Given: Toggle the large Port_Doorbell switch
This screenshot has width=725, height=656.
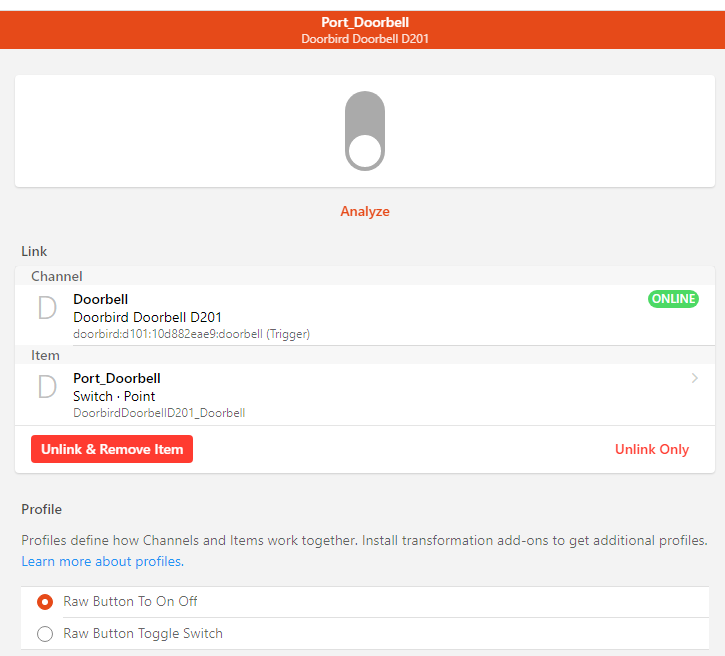Looking at the screenshot, I should (365, 131).
